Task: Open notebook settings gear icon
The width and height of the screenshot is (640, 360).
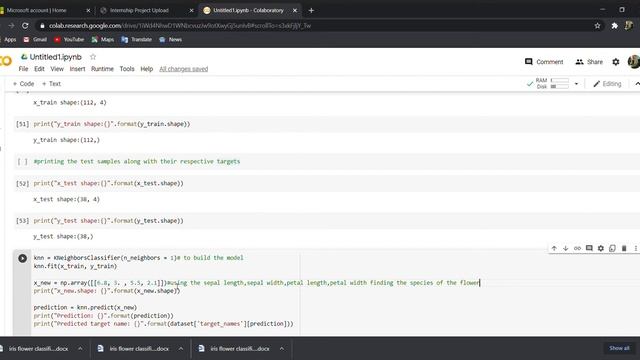Action: tap(616, 62)
